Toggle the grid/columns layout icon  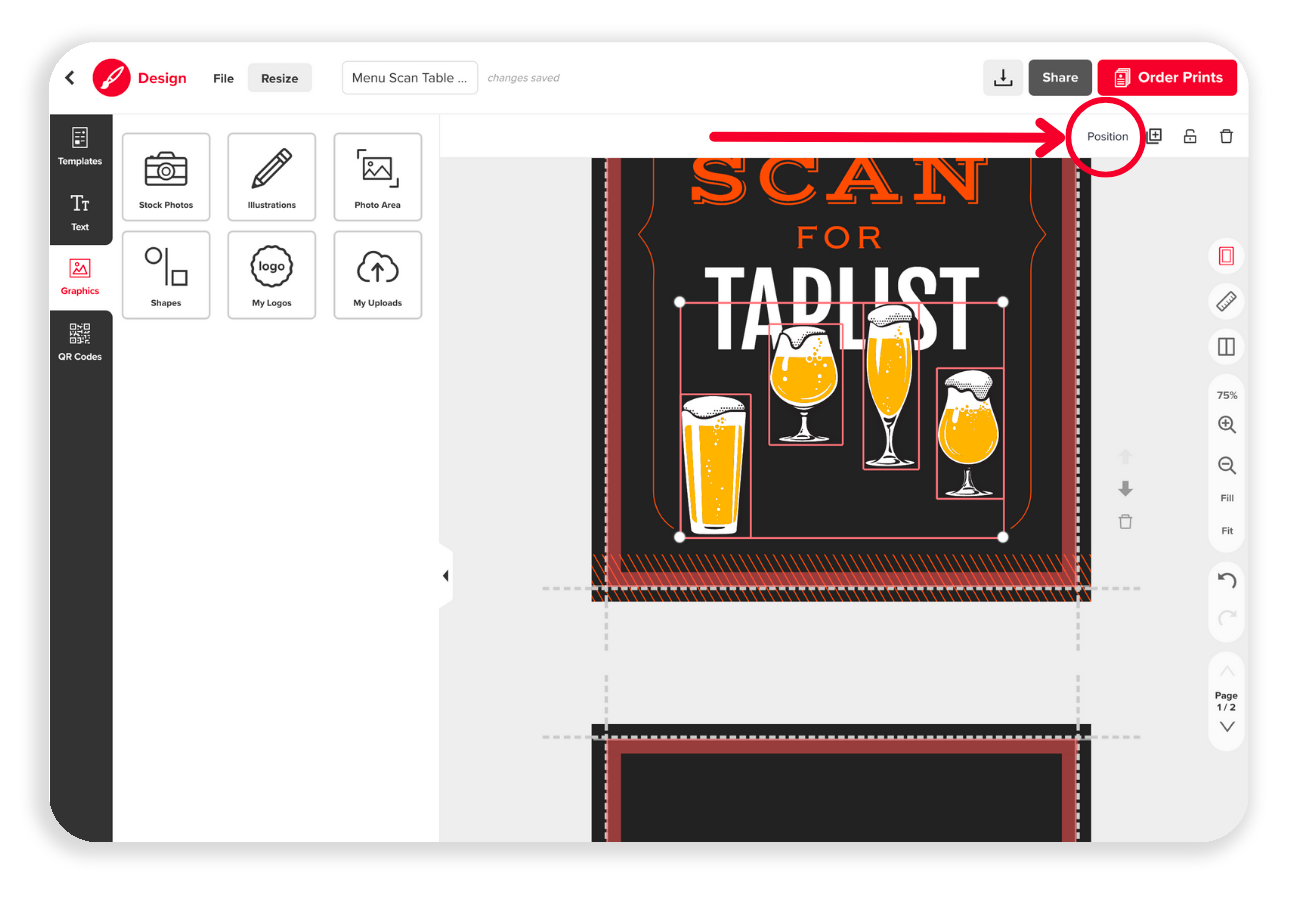tap(1227, 347)
